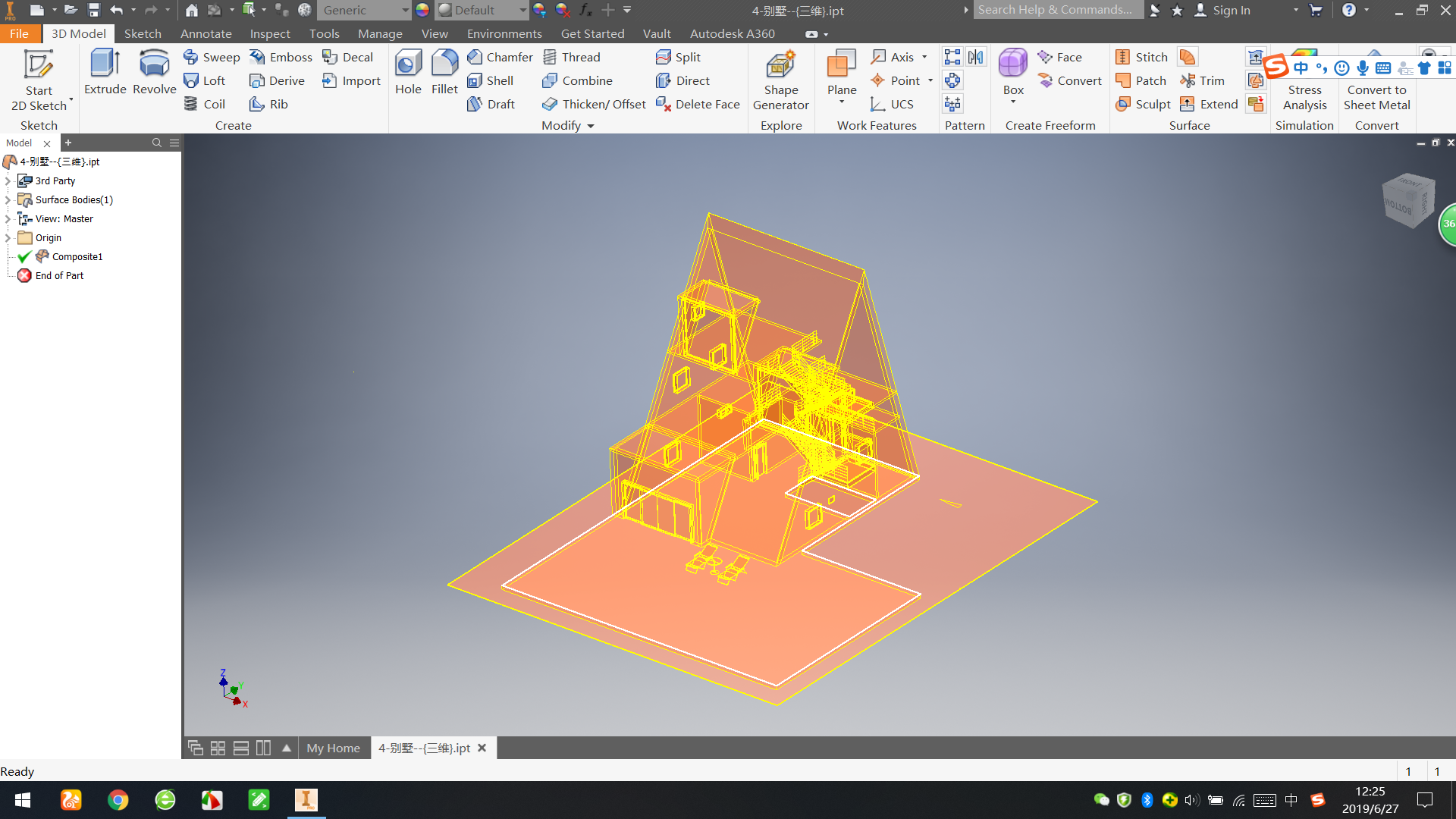This screenshot has height=819, width=1456.
Task: Open Chrome from the Windows taskbar
Action: point(118,800)
